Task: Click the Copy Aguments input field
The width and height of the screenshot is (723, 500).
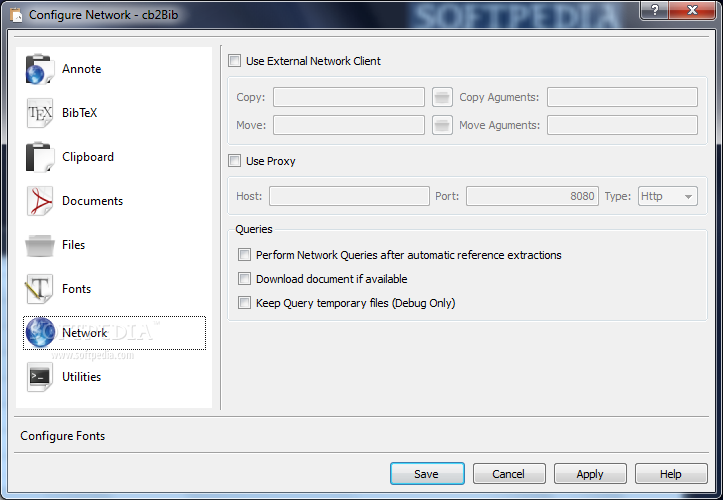Action: (622, 97)
